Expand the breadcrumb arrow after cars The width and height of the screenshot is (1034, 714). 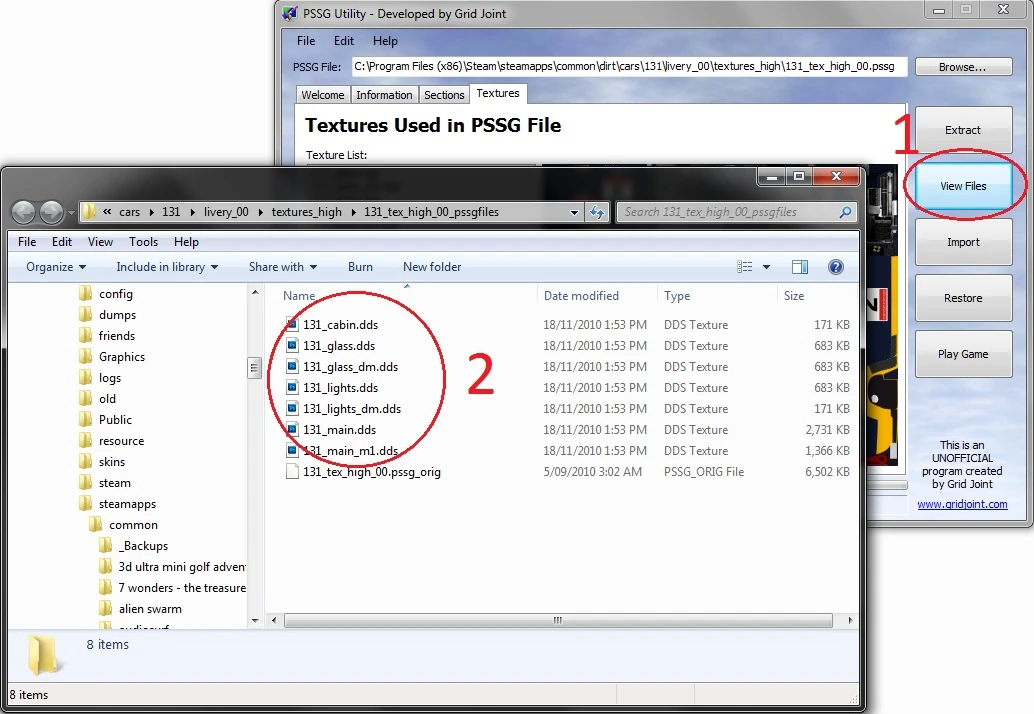point(151,212)
